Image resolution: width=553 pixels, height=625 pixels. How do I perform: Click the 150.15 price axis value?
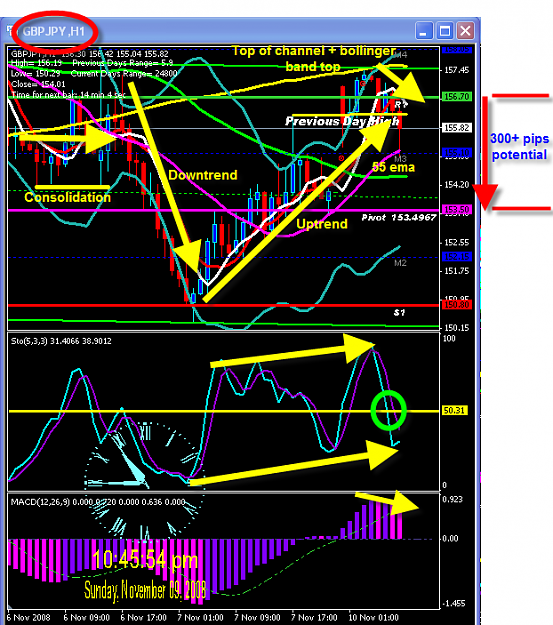457,328
